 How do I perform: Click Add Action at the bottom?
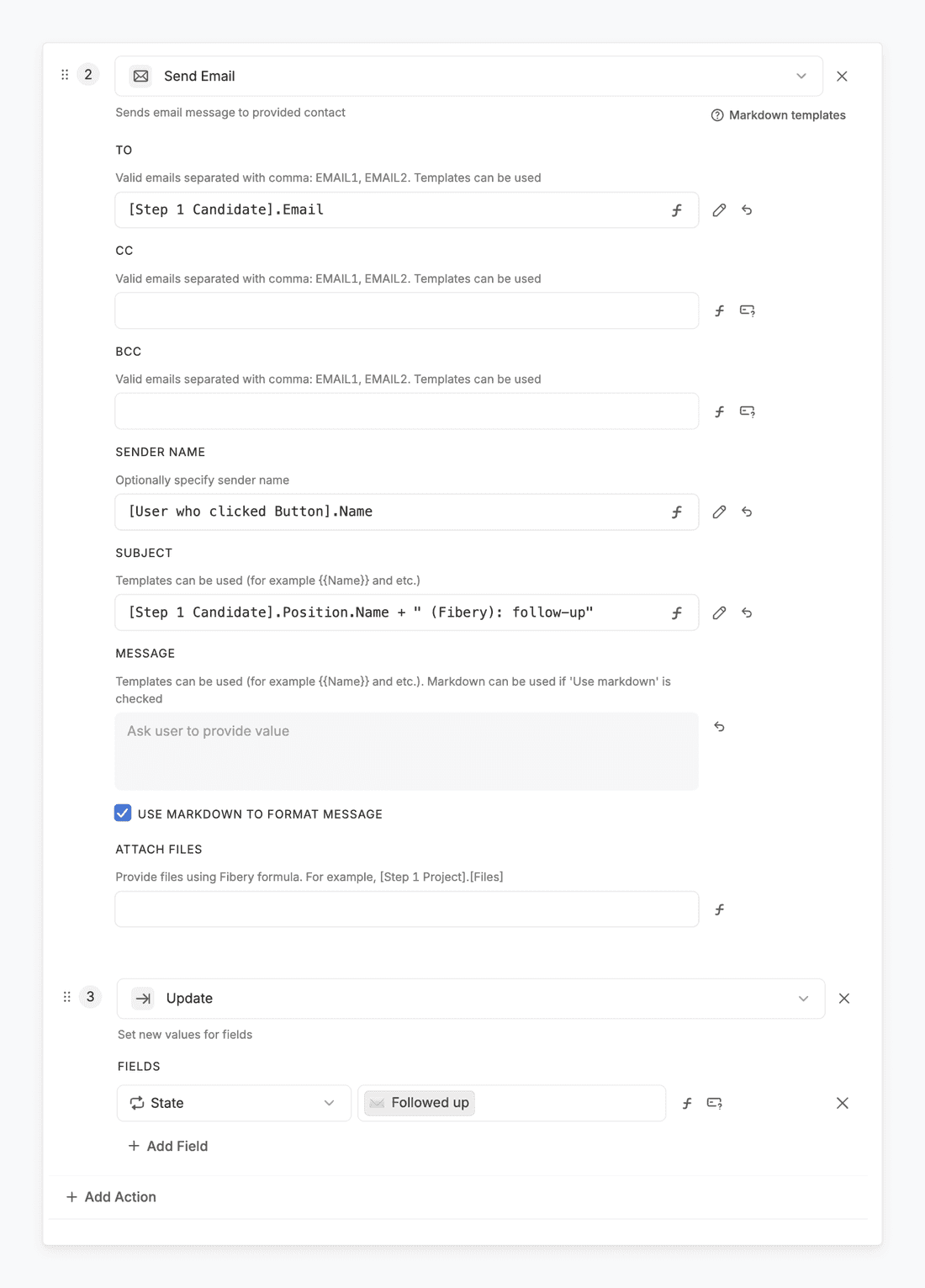click(x=111, y=1196)
